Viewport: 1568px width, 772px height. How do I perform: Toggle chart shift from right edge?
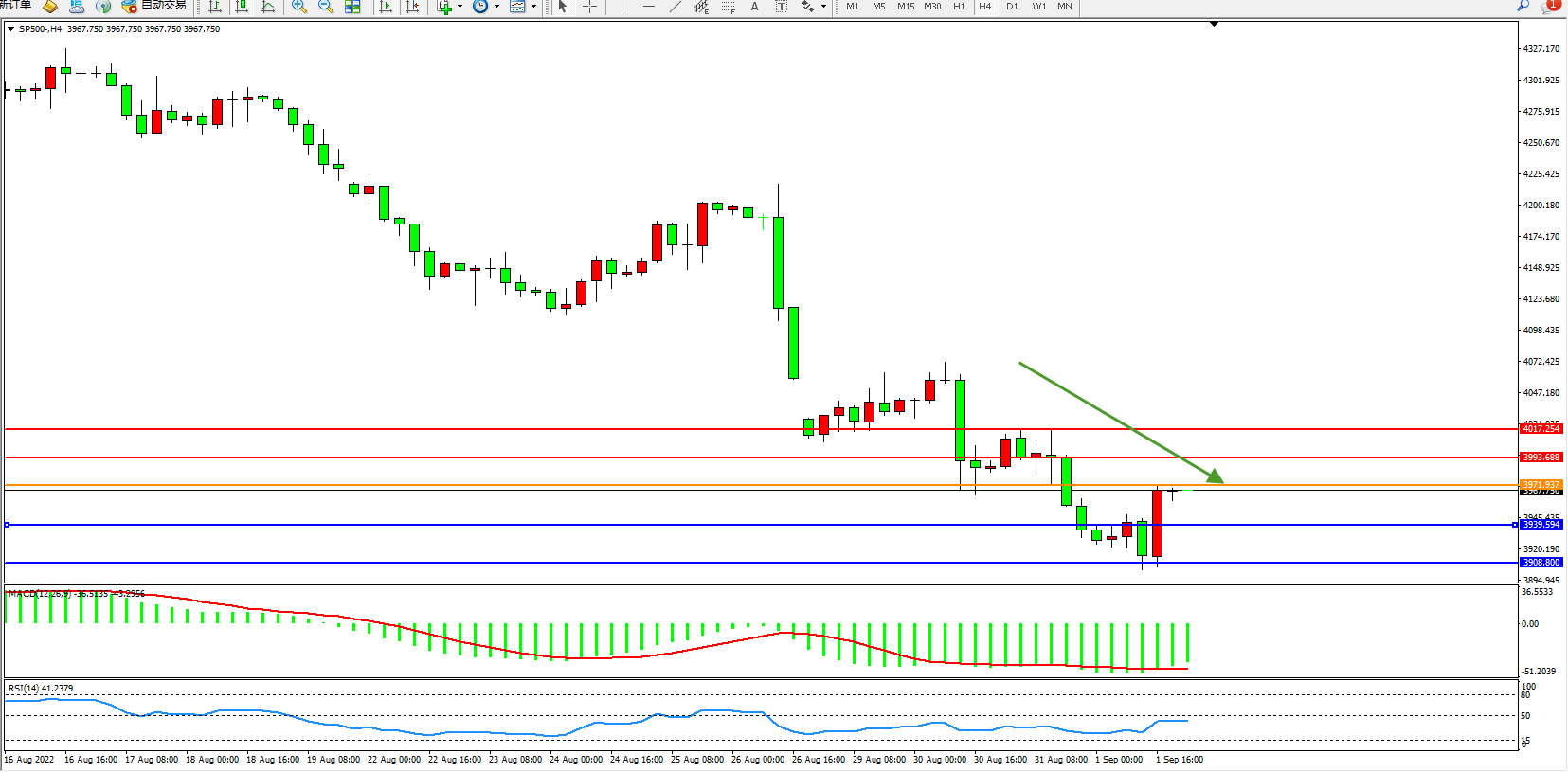click(x=412, y=7)
